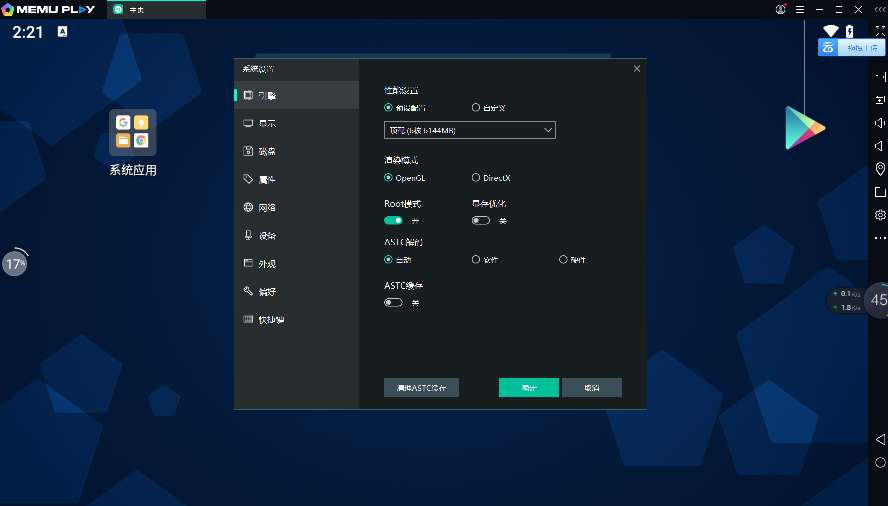
Task: Open emulator settings gear in right toolbar
Action: point(880,215)
